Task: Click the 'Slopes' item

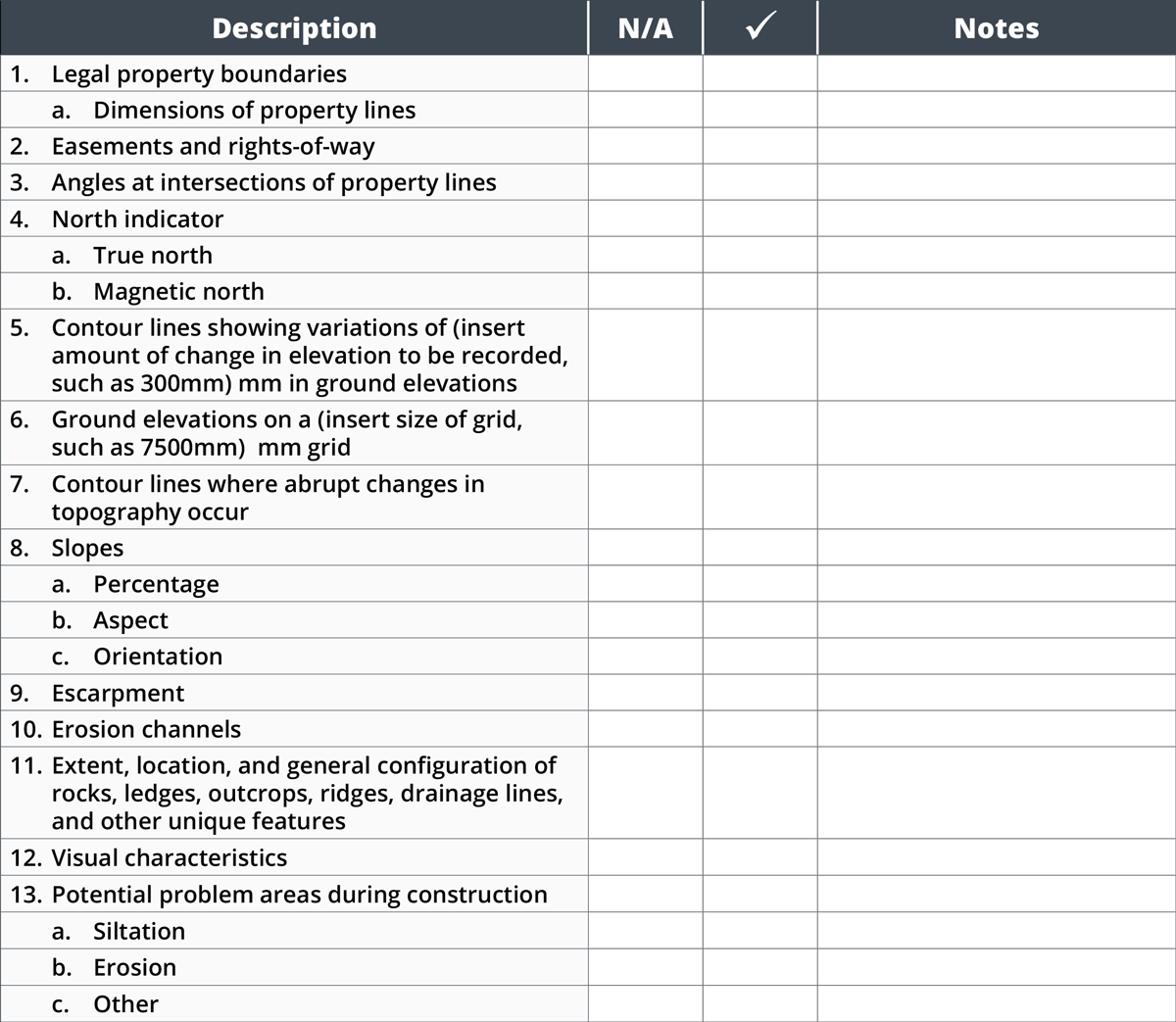Action: (87, 548)
